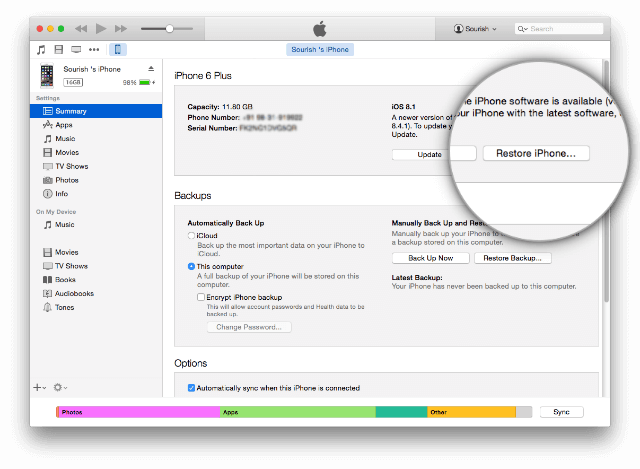Viewport: 640px width, 469px height.
Task: Select Summary in the Settings sidebar
Action: 96,111
